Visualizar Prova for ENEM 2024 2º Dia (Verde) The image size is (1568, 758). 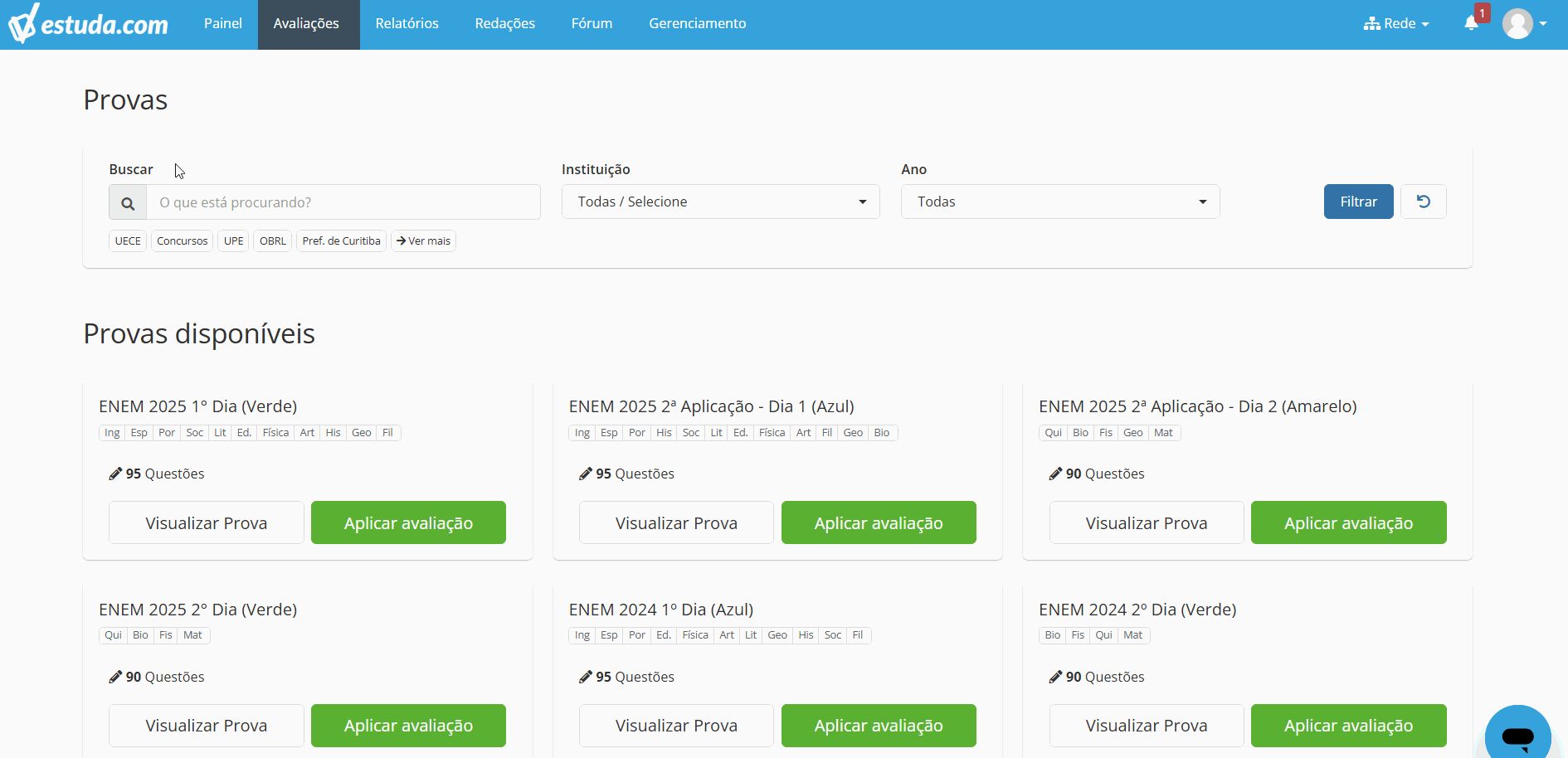[x=1147, y=726]
